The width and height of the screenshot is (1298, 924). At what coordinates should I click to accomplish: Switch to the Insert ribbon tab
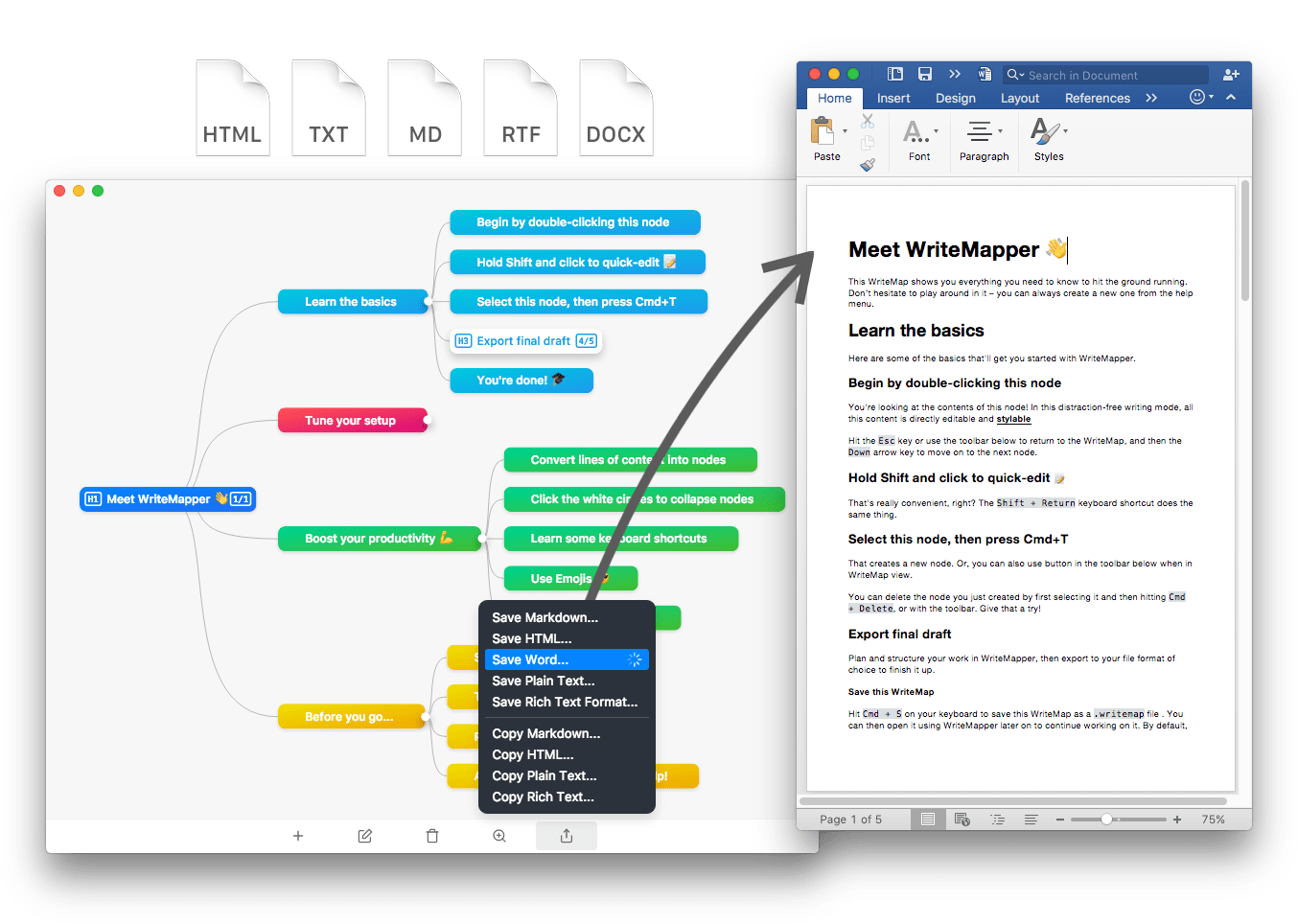pos(893,98)
